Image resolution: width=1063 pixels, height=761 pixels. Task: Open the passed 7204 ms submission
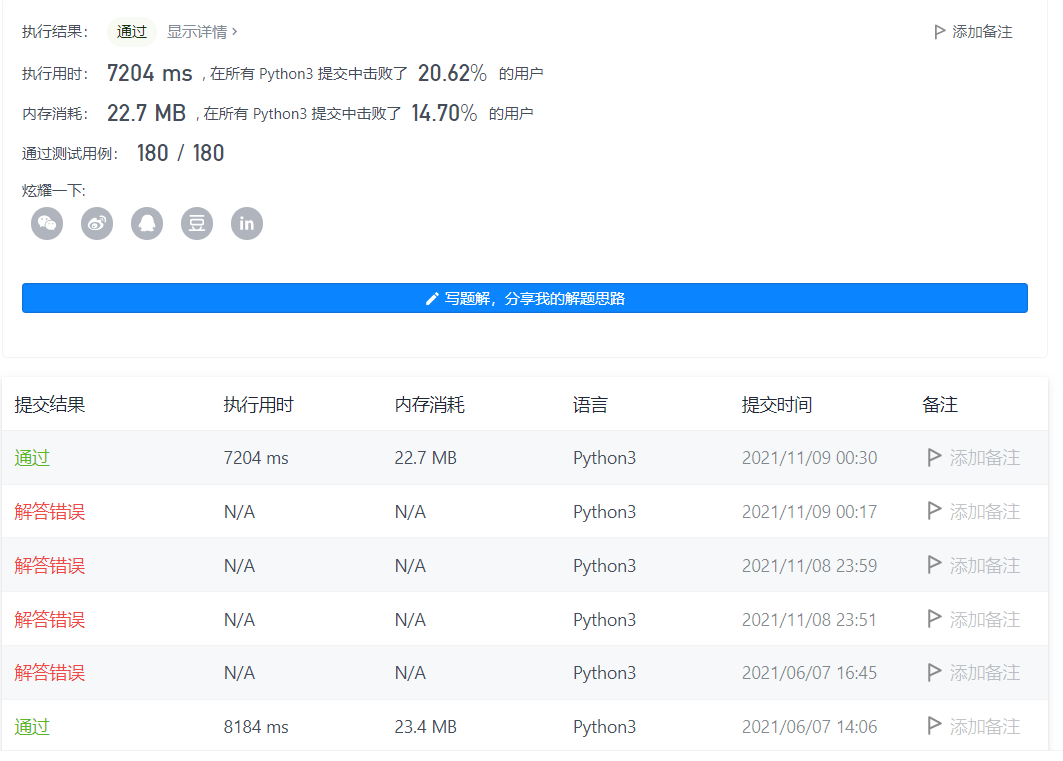point(32,458)
